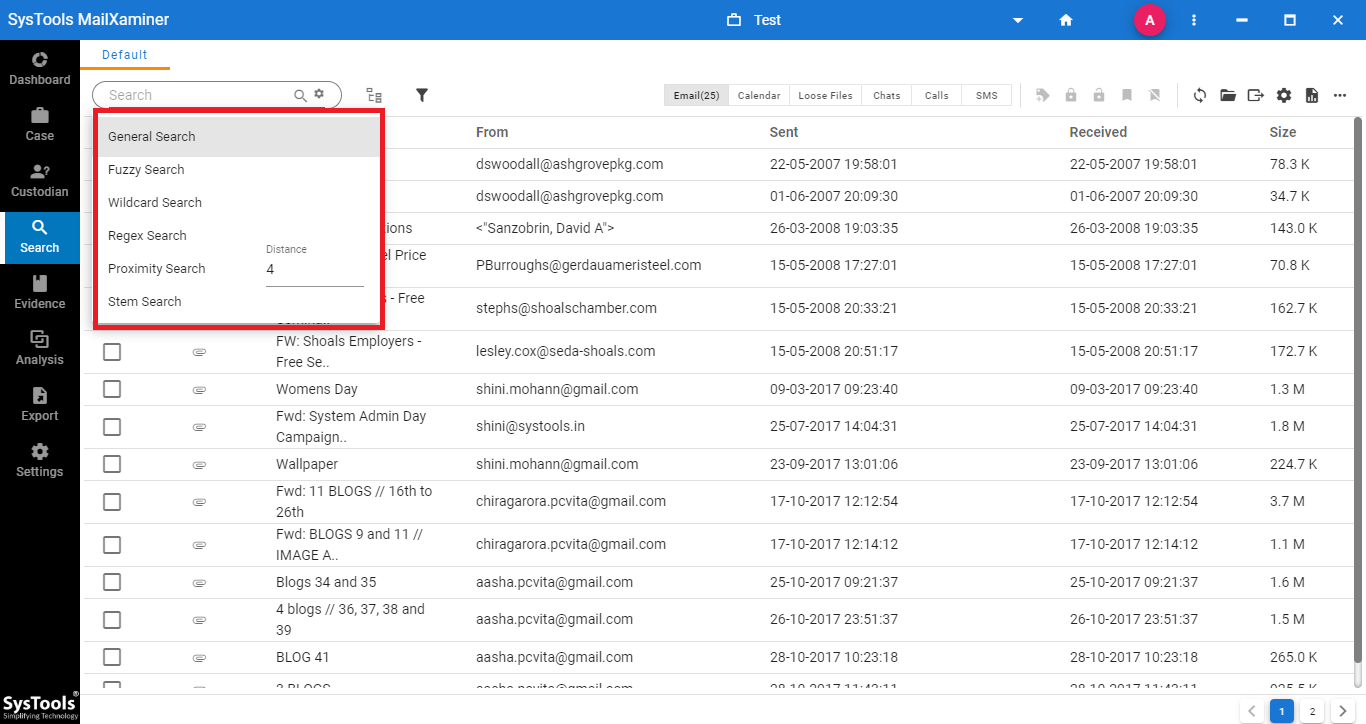Check 'Fwd: BLOGS 9 and 11' checkbox
The width and height of the screenshot is (1366, 724).
(x=112, y=545)
